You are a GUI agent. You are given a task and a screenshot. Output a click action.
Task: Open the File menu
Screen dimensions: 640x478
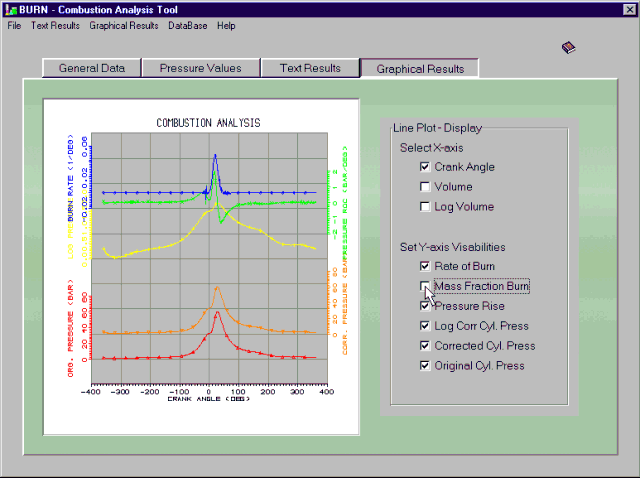[x=14, y=26]
